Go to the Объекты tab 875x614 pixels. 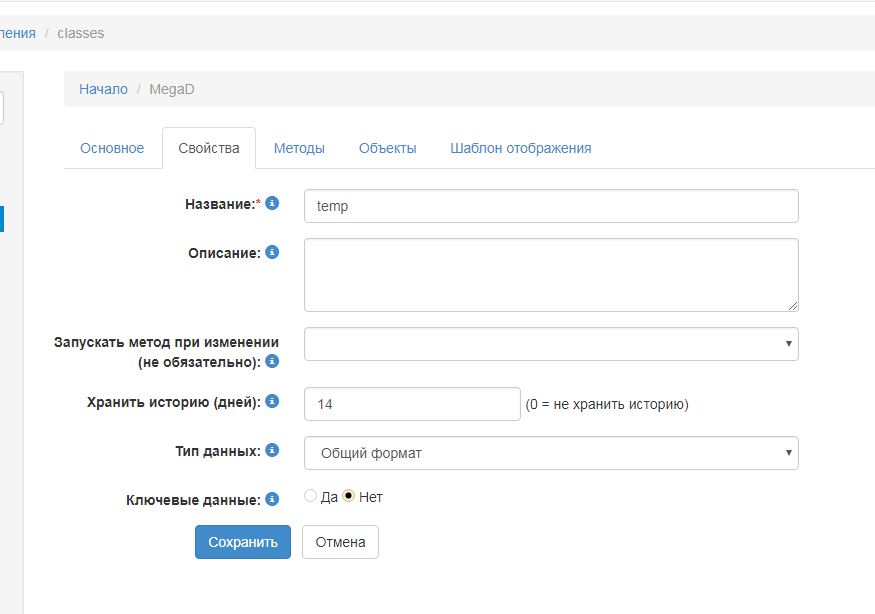coord(387,148)
